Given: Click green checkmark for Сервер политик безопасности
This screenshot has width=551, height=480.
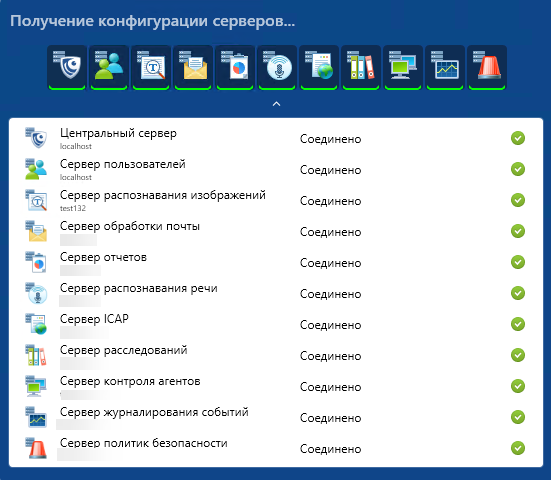Looking at the screenshot, I should [x=518, y=448].
